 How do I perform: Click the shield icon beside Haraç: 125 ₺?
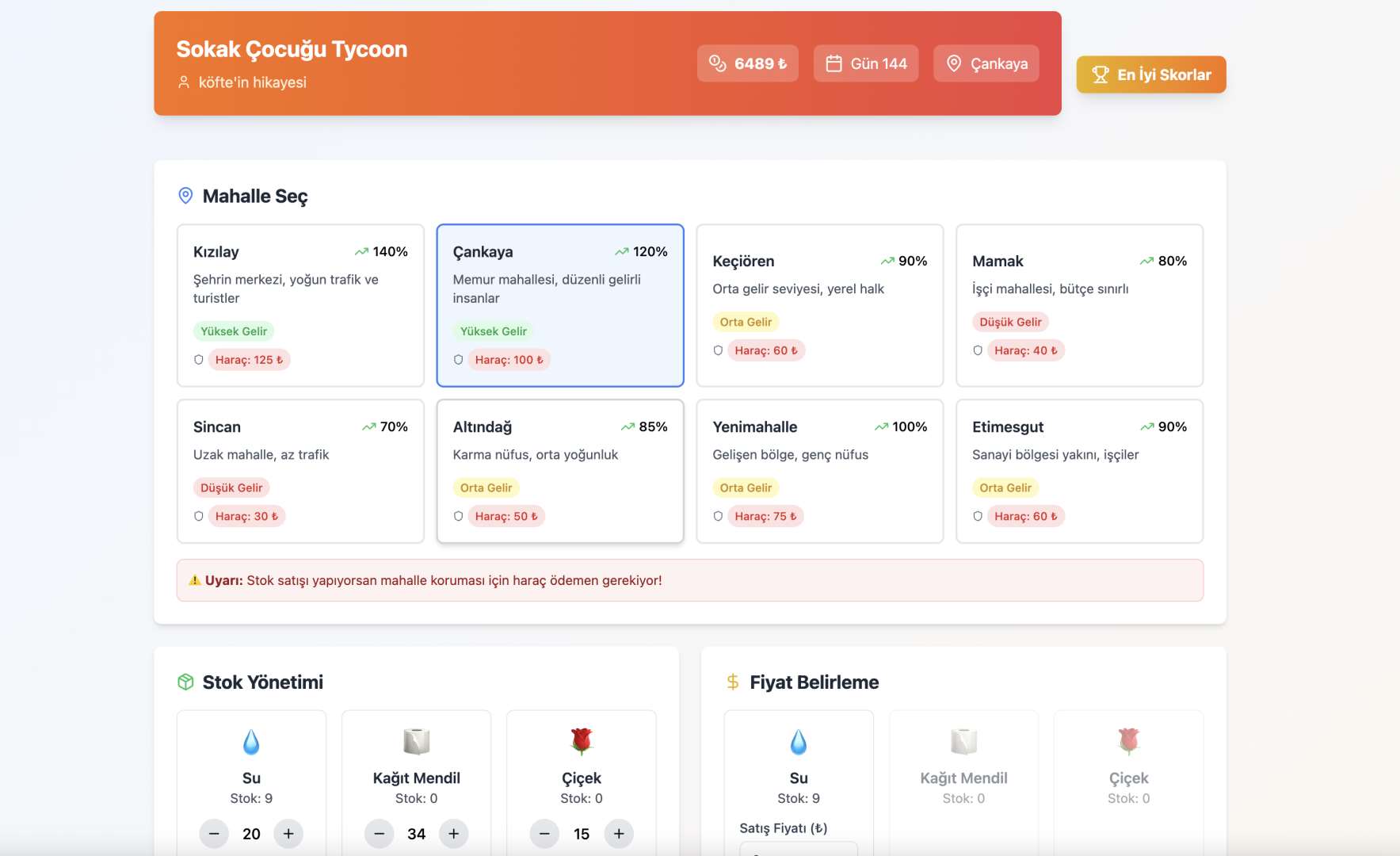tap(199, 360)
